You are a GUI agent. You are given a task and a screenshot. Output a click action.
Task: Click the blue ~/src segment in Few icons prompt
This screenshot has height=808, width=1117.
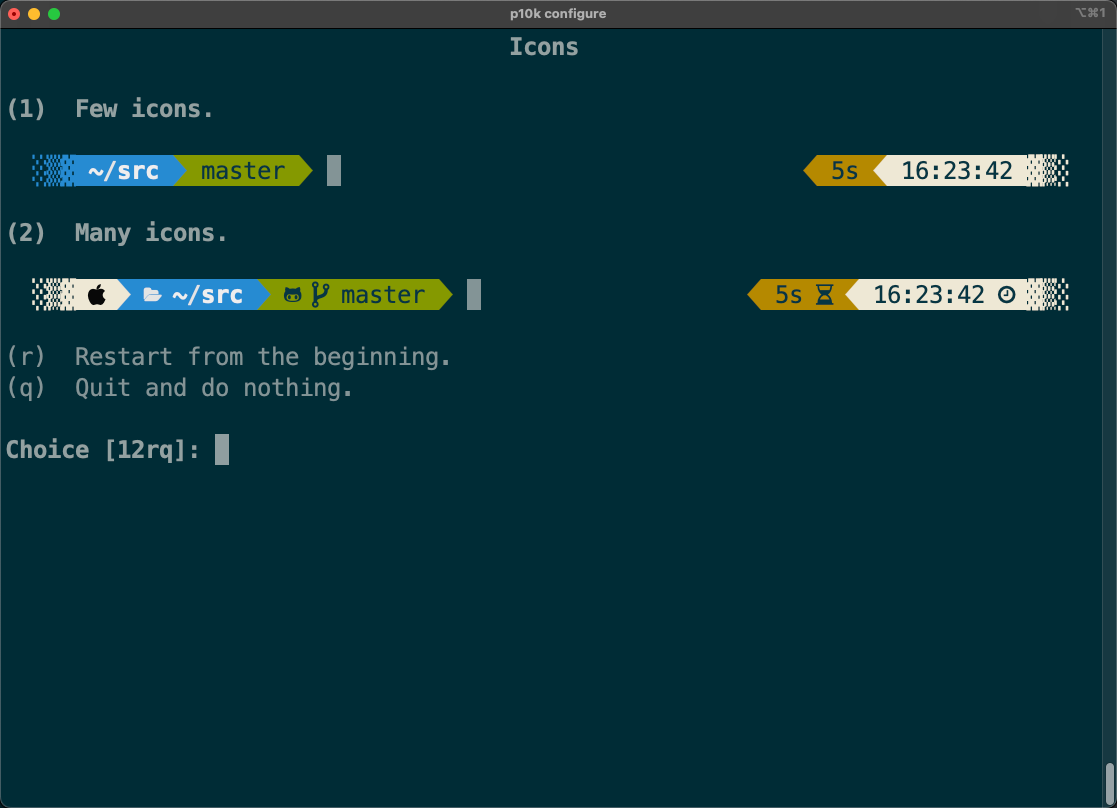point(123,171)
